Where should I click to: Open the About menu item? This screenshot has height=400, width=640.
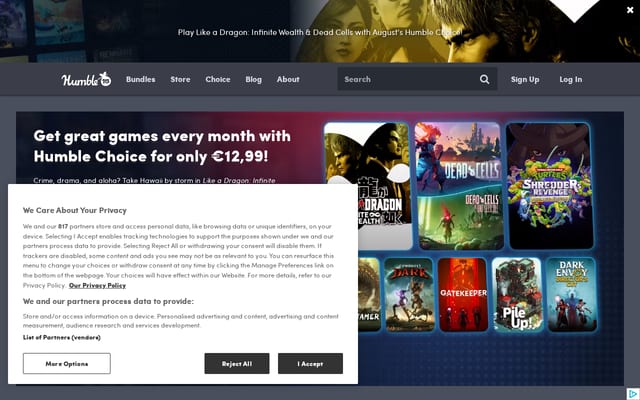coord(288,79)
